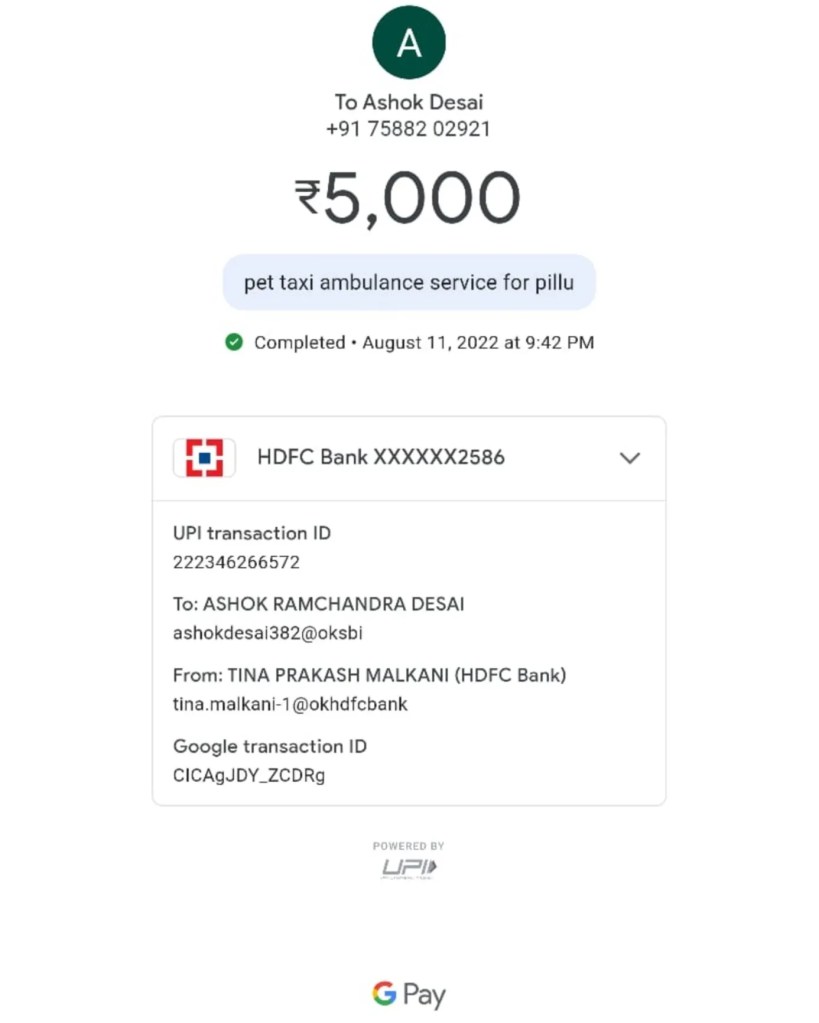This screenshot has width=819, height=1023.
Task: Click the green avatar with letter A
Action: click(x=409, y=42)
